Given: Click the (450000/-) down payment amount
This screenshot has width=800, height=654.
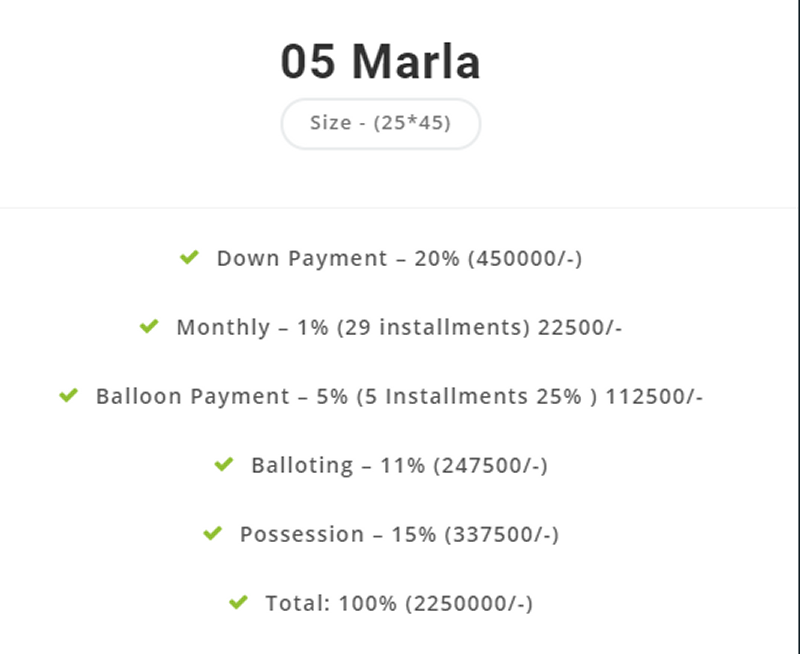Looking at the screenshot, I should coord(525,259).
